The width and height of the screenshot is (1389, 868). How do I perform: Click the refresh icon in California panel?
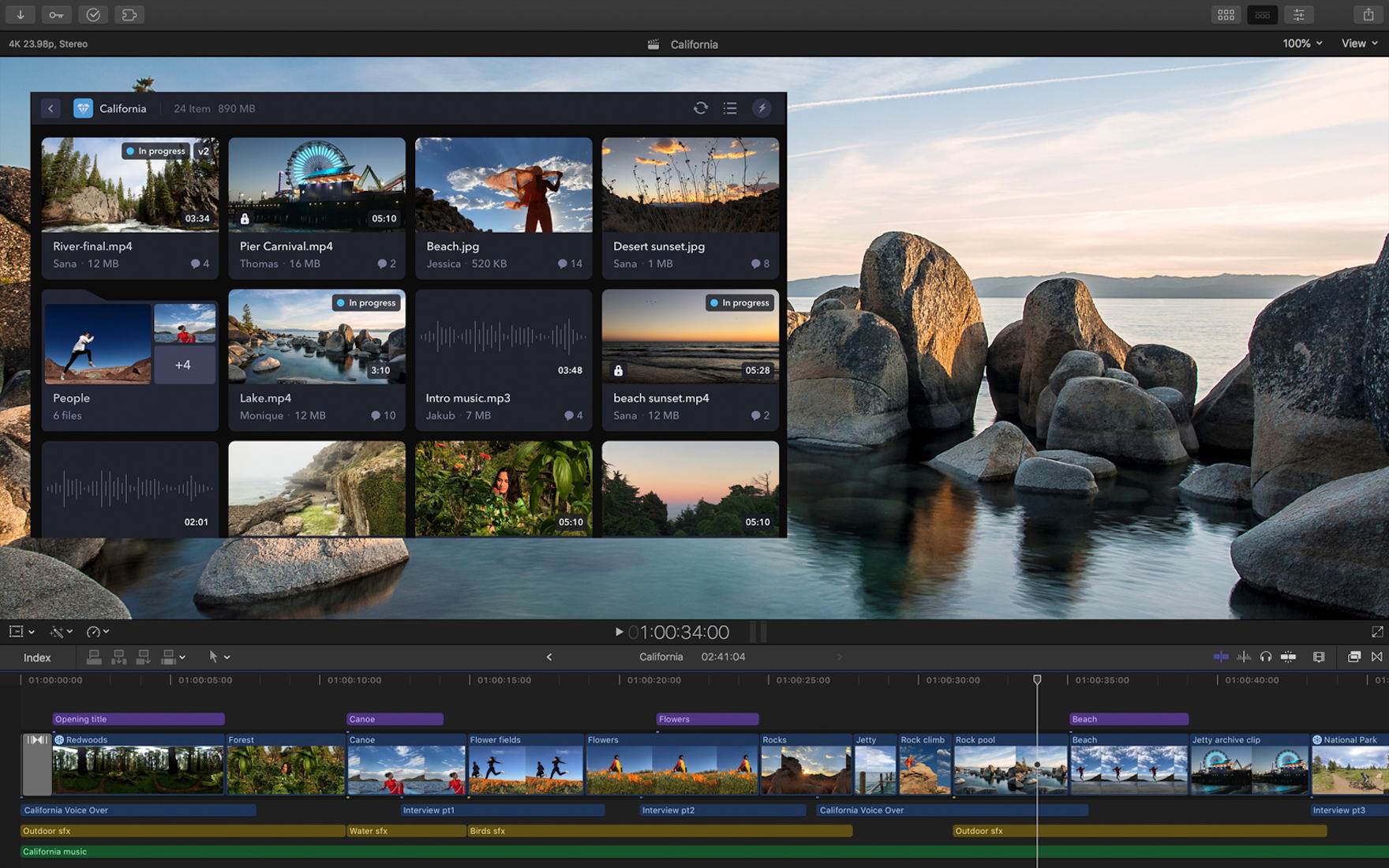point(700,108)
